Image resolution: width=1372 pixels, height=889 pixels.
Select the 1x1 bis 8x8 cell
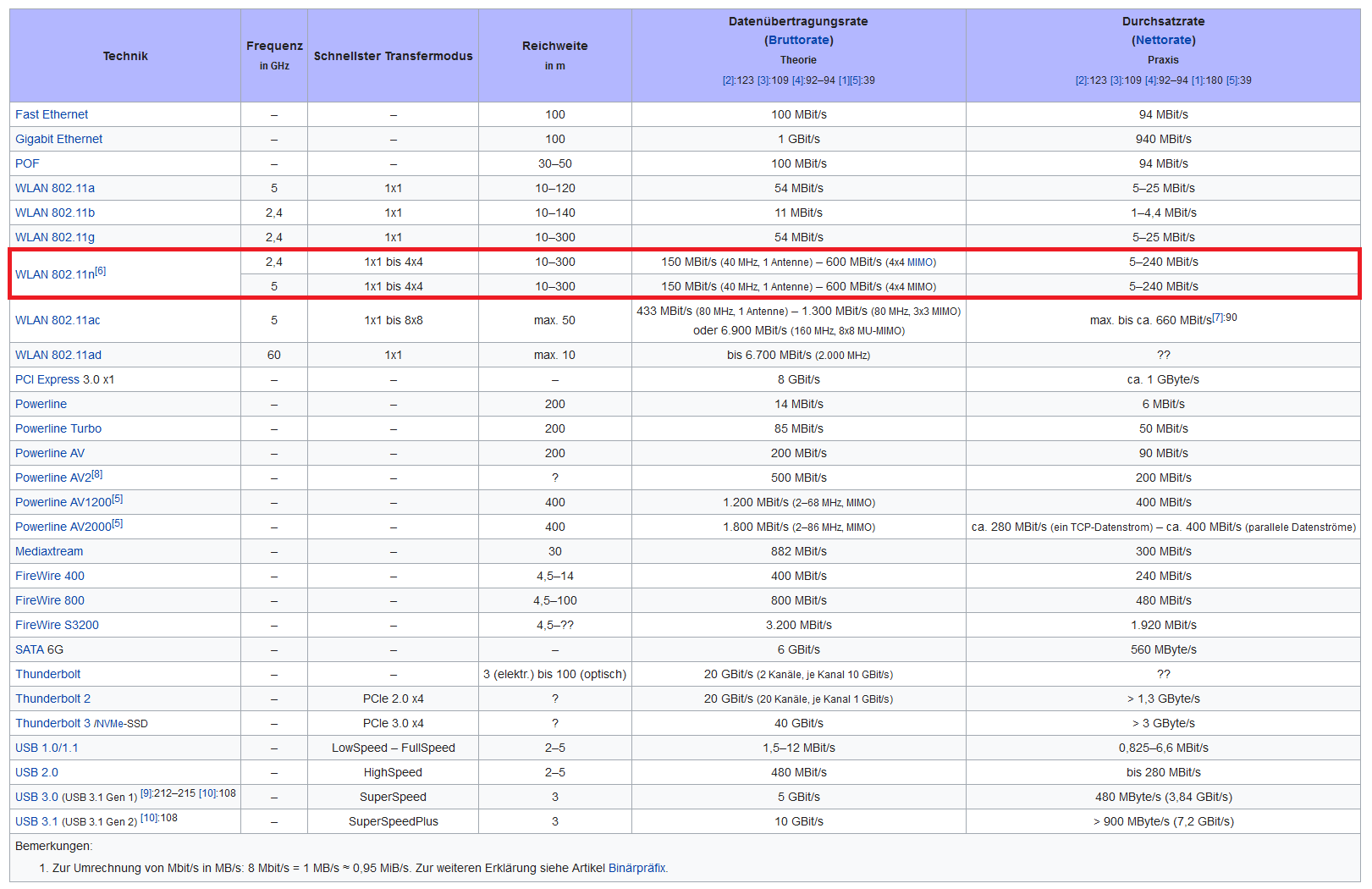[394, 320]
